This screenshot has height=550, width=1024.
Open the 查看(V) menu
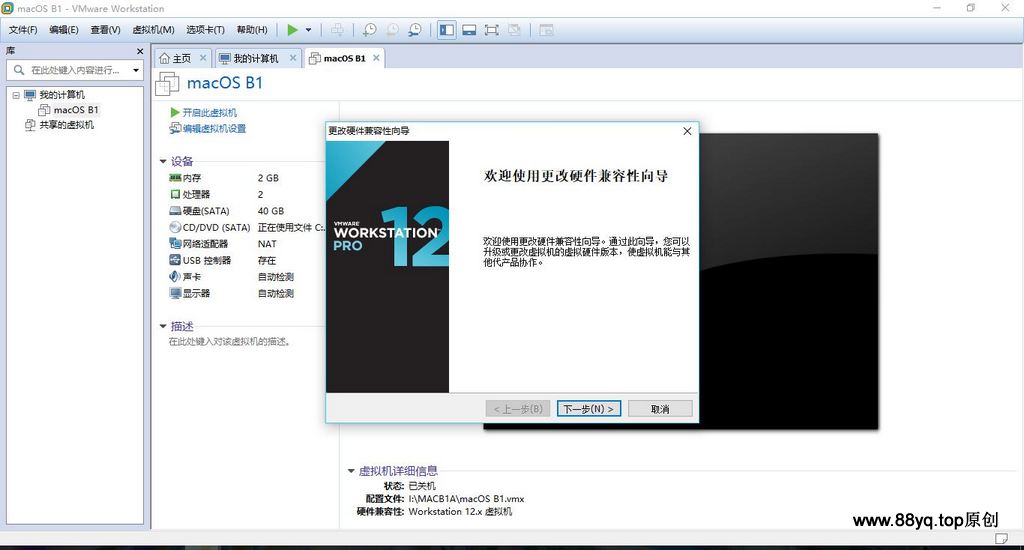point(105,29)
